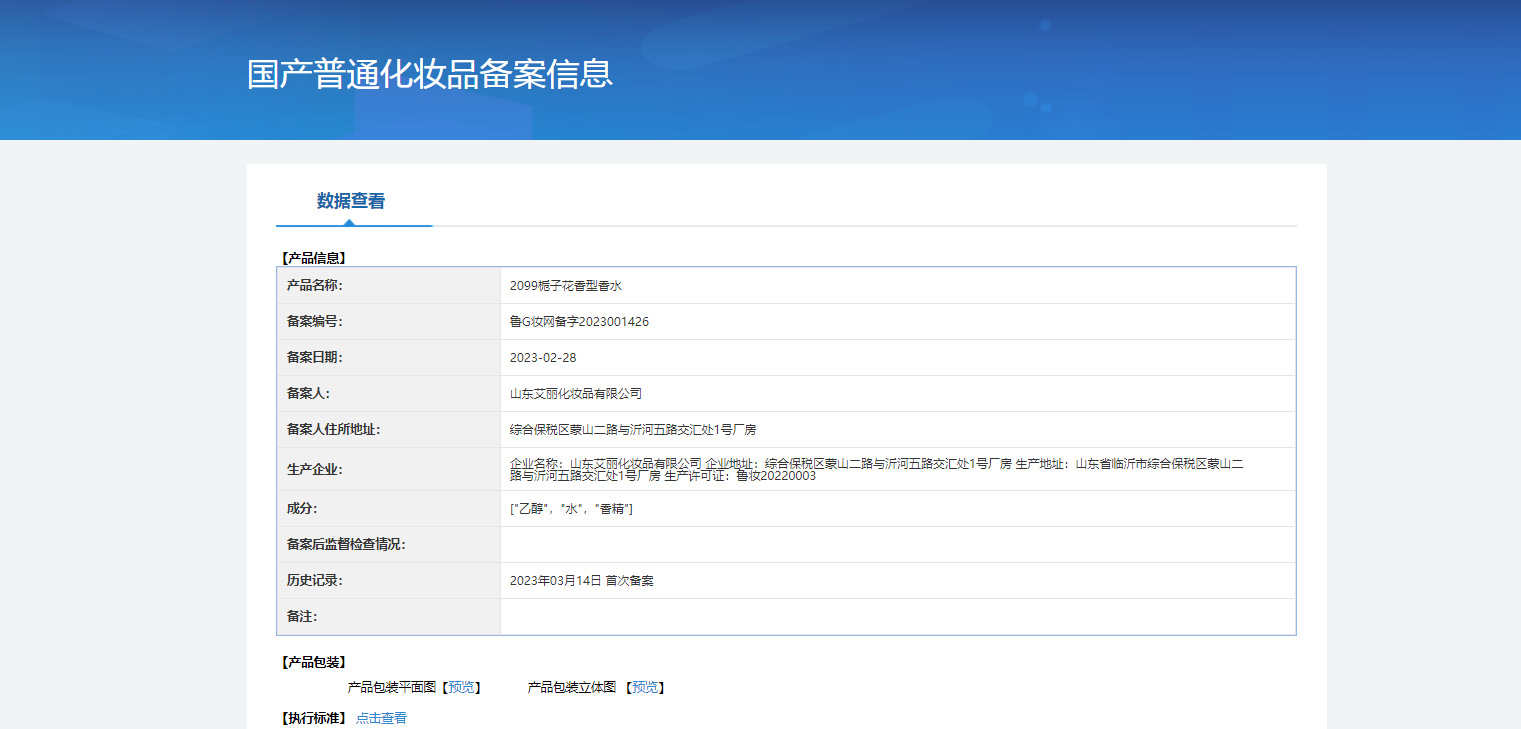Switch to the 数据查看 tab
This screenshot has width=1521, height=729.
click(x=351, y=201)
